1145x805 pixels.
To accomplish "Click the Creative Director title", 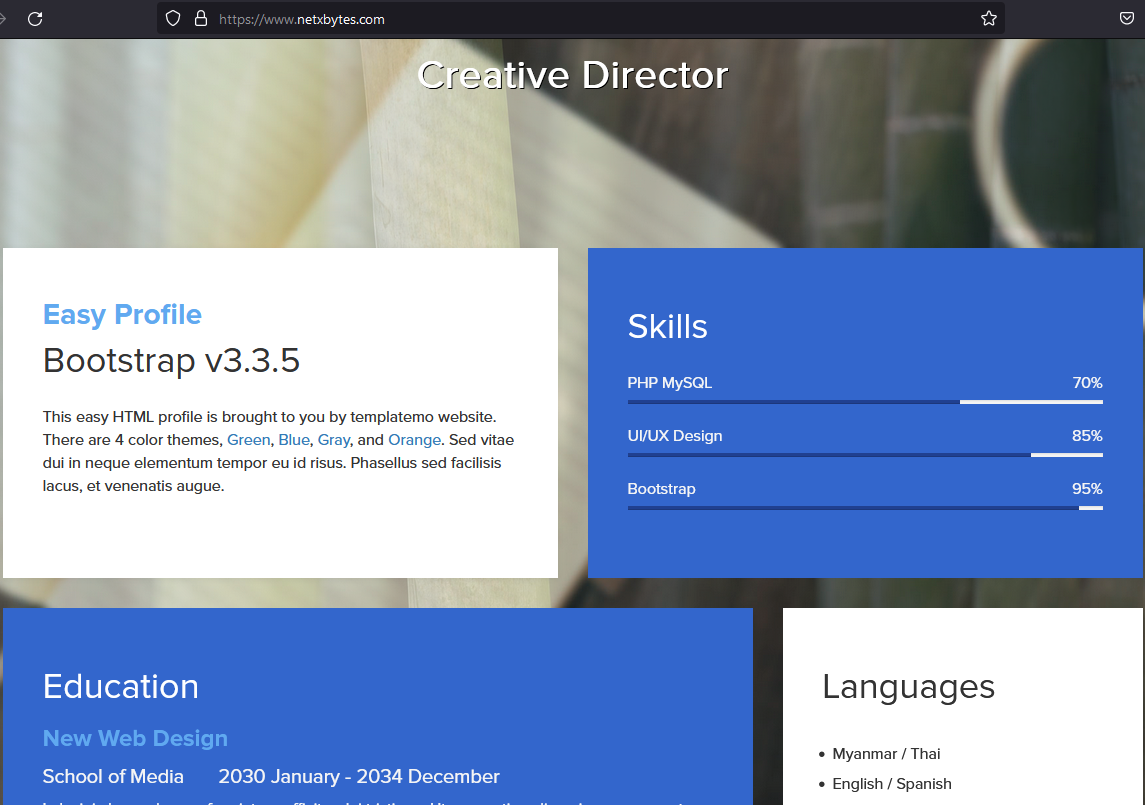I will pos(572,75).
